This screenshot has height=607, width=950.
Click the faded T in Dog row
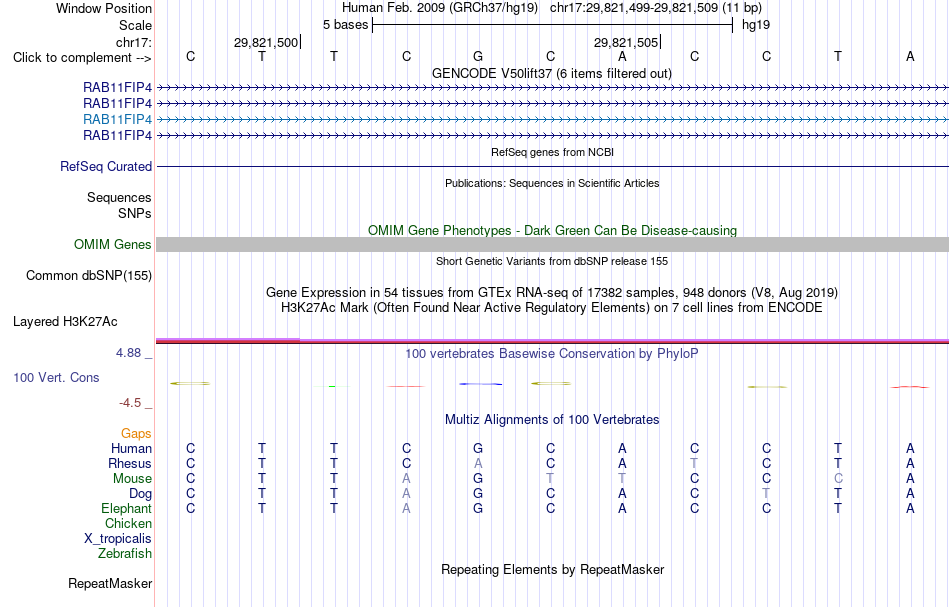766,494
